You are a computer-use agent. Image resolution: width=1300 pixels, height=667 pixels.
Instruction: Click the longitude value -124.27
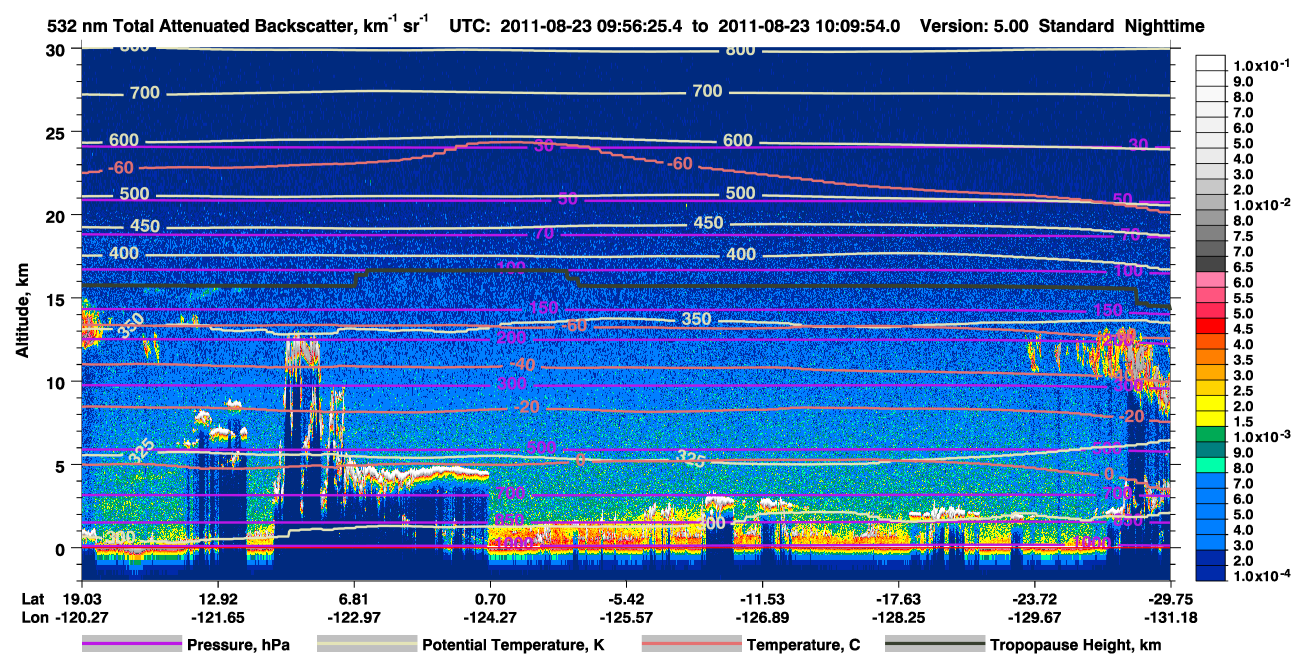click(x=489, y=616)
